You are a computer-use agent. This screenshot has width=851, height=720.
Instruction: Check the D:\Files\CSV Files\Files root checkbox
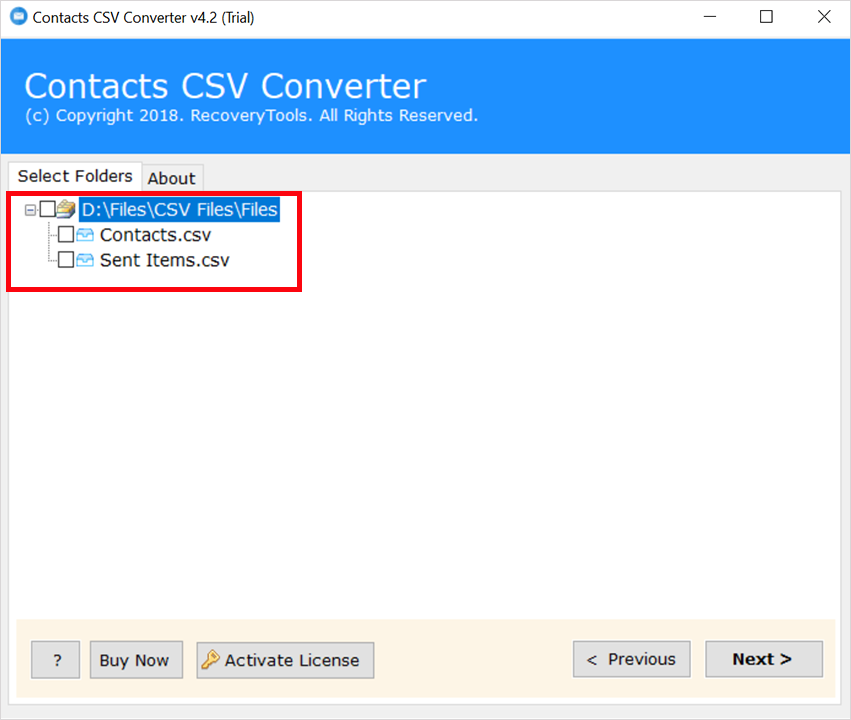pos(48,209)
